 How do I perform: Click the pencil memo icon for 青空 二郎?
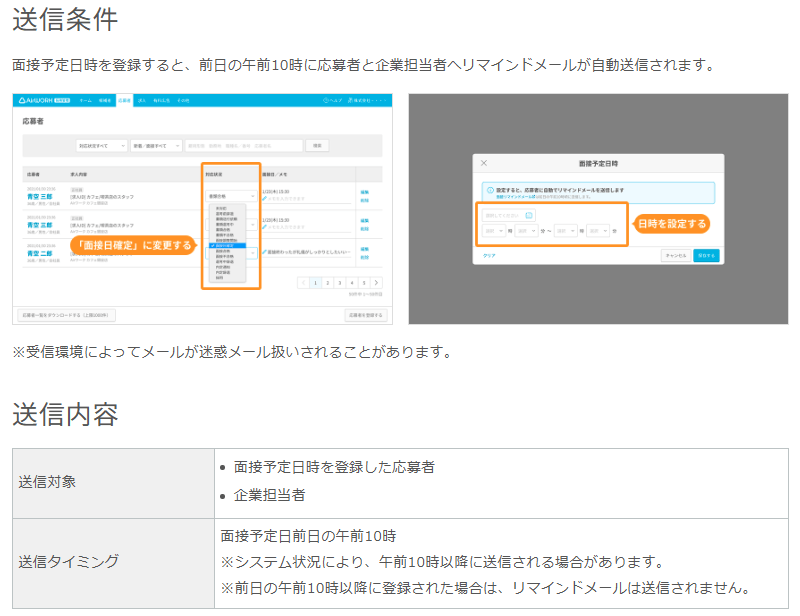coord(264,252)
